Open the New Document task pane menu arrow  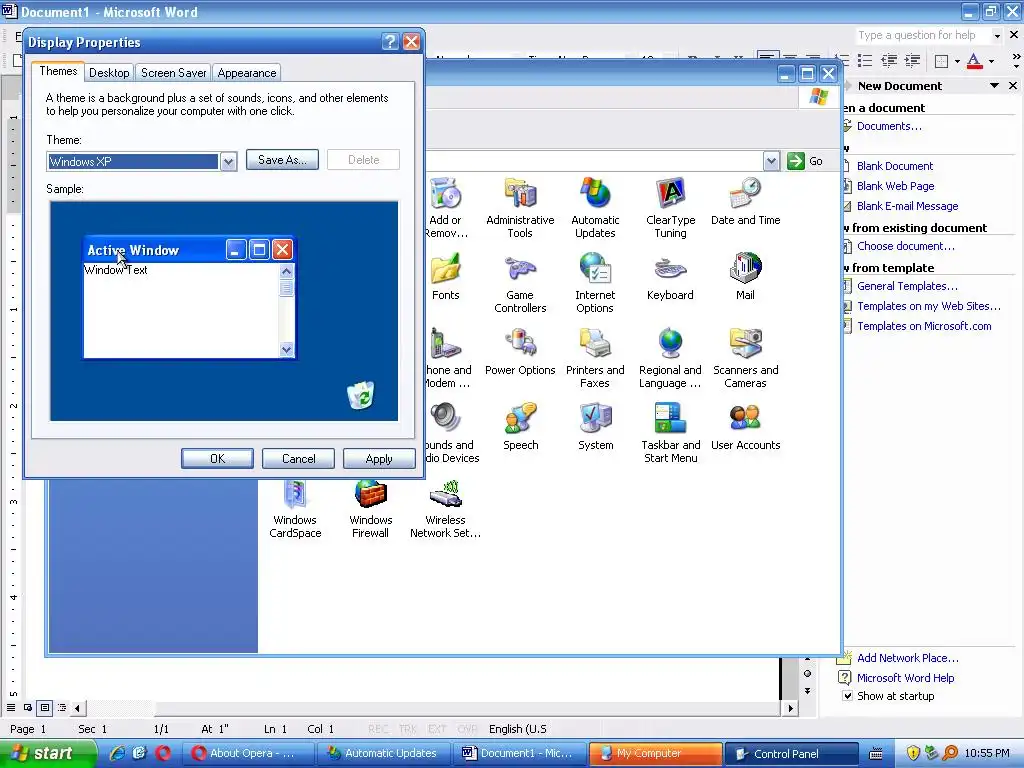[994, 86]
